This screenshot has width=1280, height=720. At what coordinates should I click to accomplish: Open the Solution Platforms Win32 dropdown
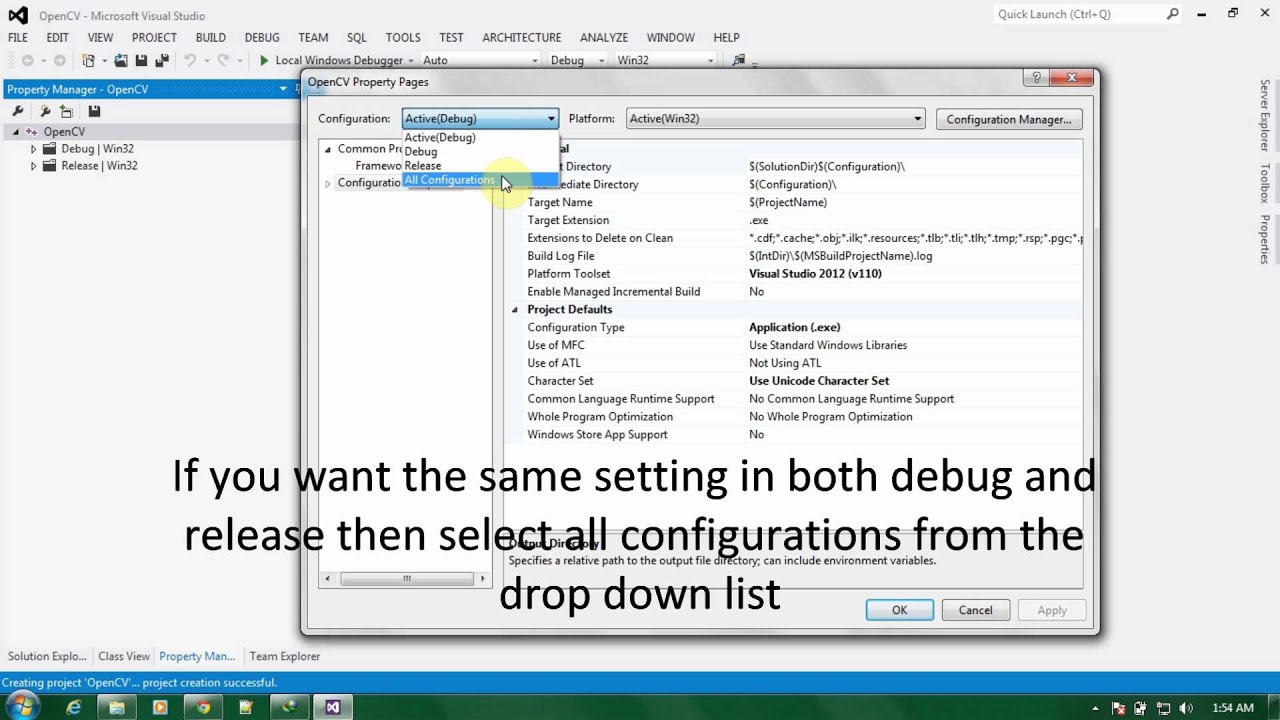click(x=665, y=61)
